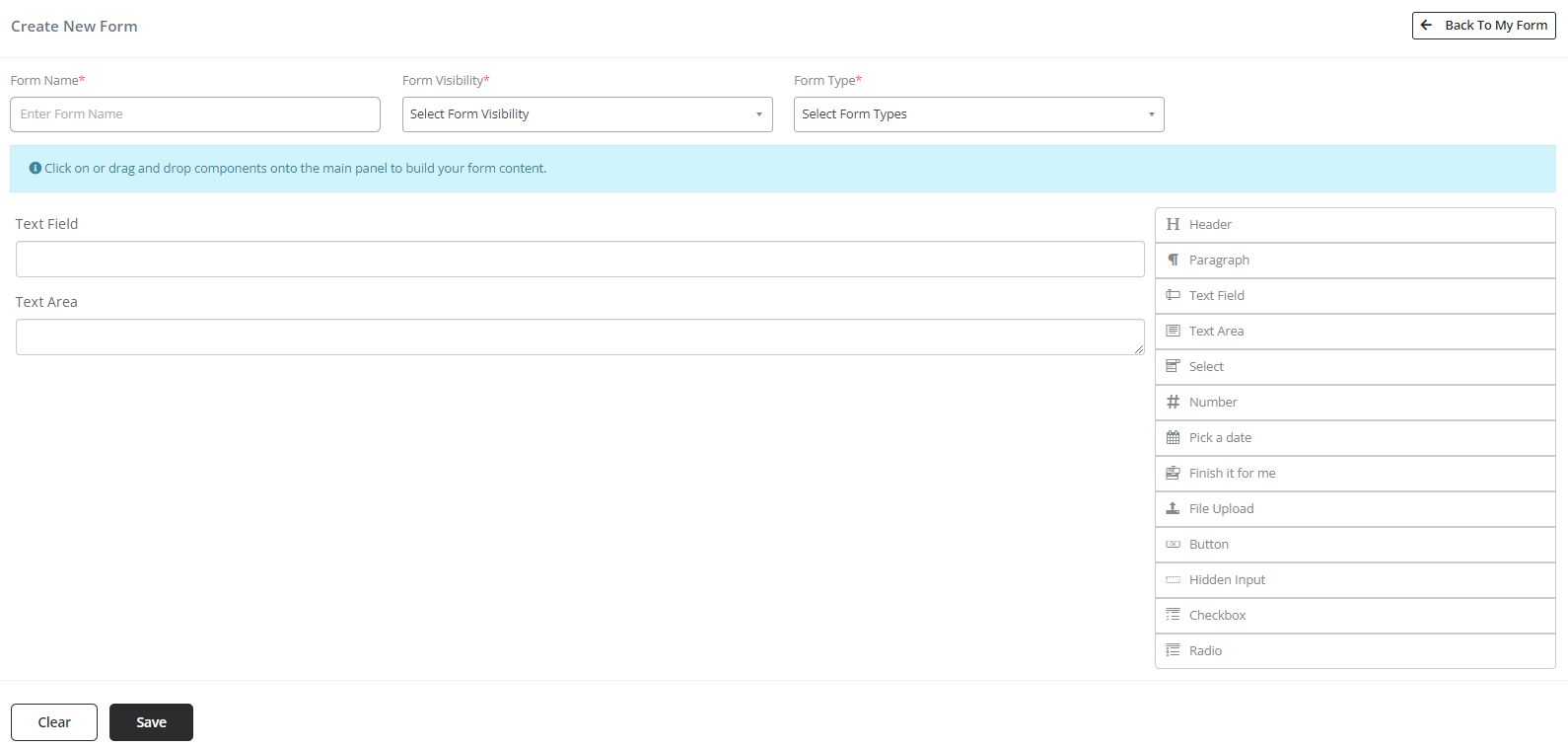Add a Button component from the list
This screenshot has width=1568, height=748.
pos(1208,545)
